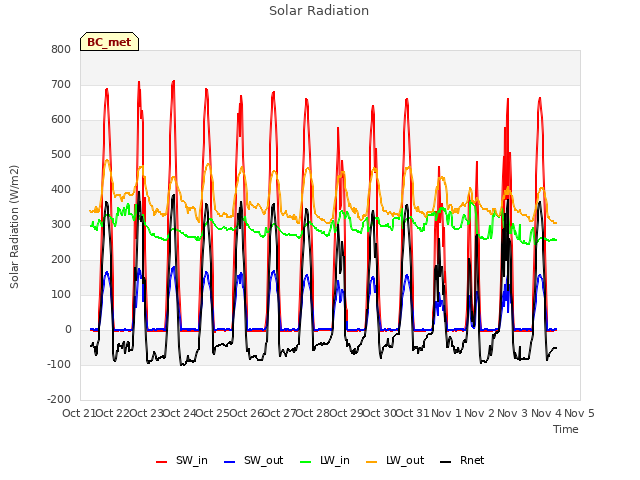This screenshot has width=640, height=480.
Task: Click the Nov 3 x-axis label
Action: (x=513, y=413)
